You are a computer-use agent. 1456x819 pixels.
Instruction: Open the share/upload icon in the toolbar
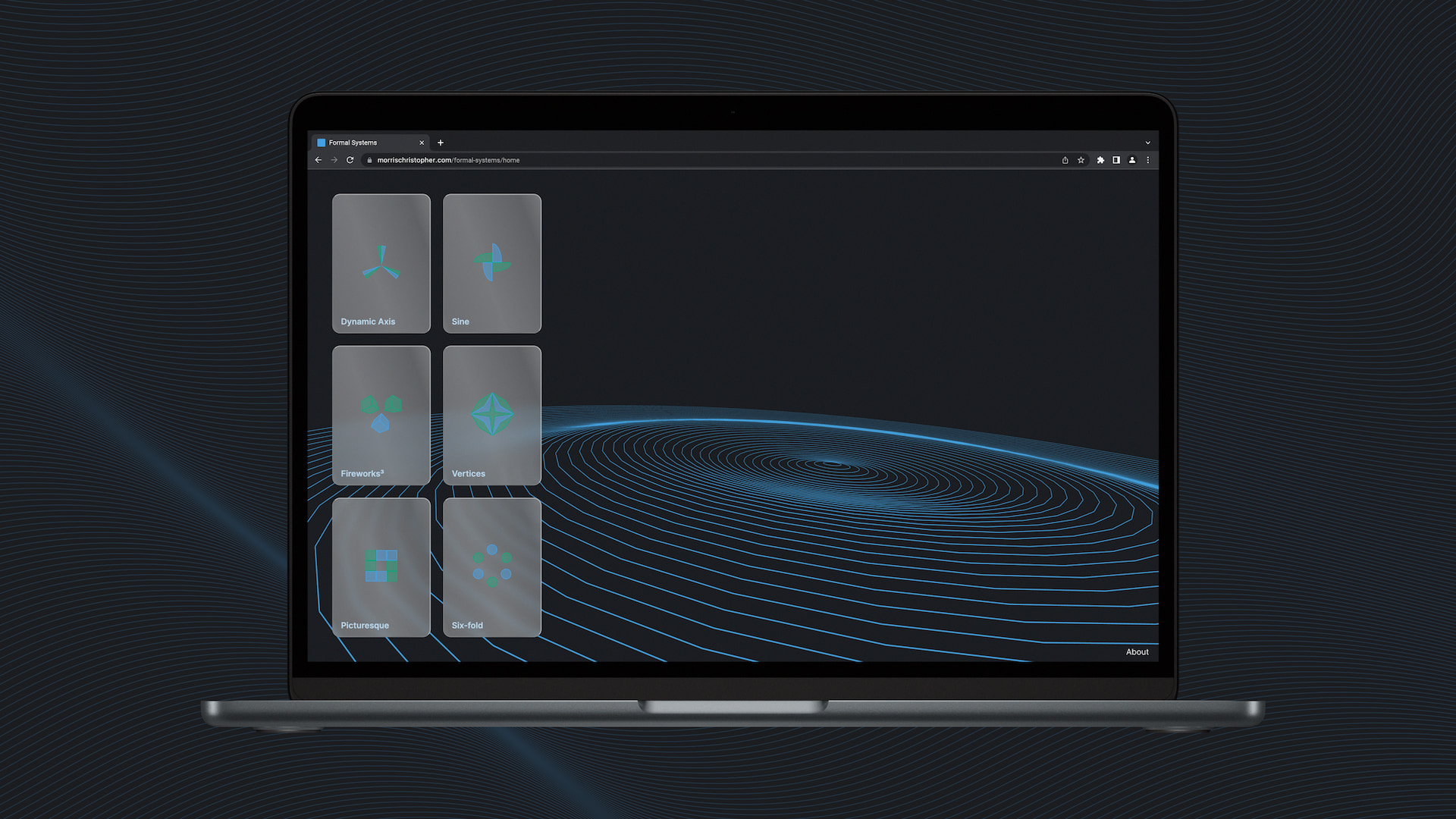point(1064,160)
